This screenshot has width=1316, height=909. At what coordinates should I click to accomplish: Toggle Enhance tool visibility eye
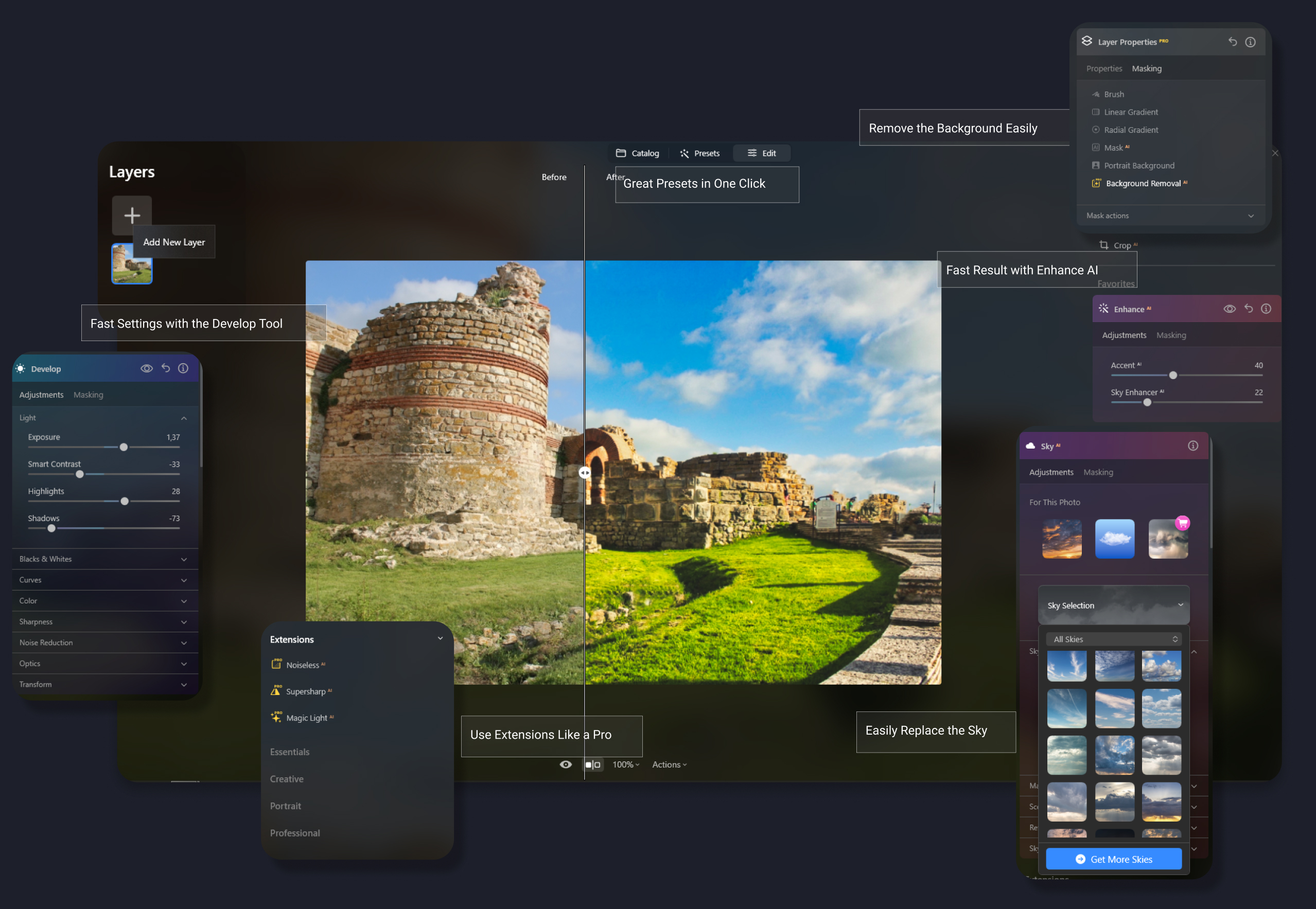click(1230, 309)
